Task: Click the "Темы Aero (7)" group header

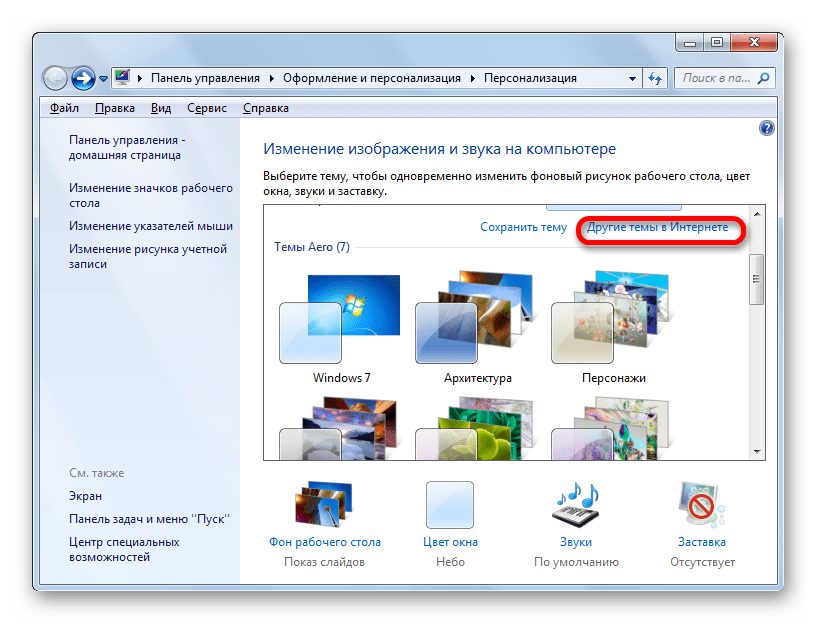Action: coord(312,247)
